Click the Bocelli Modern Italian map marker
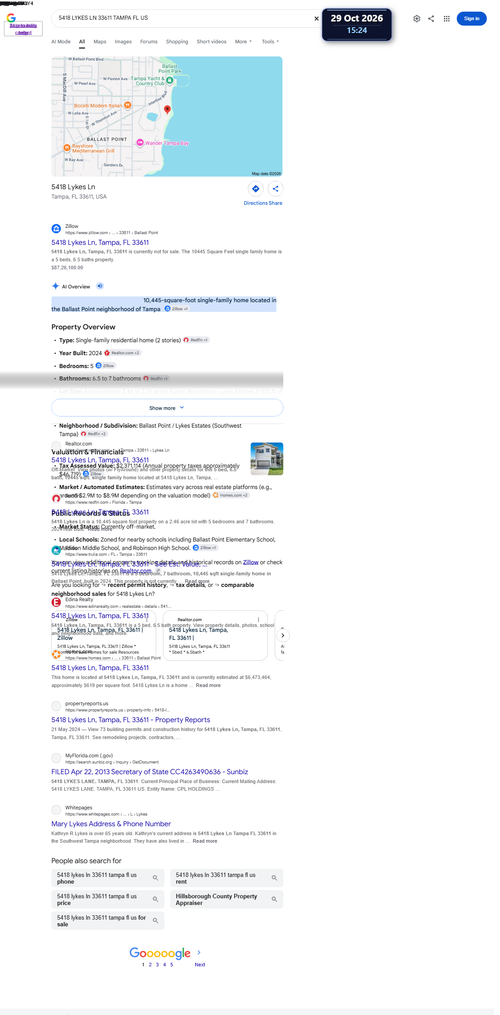This screenshot has height=1015, width=500. click(x=128, y=105)
